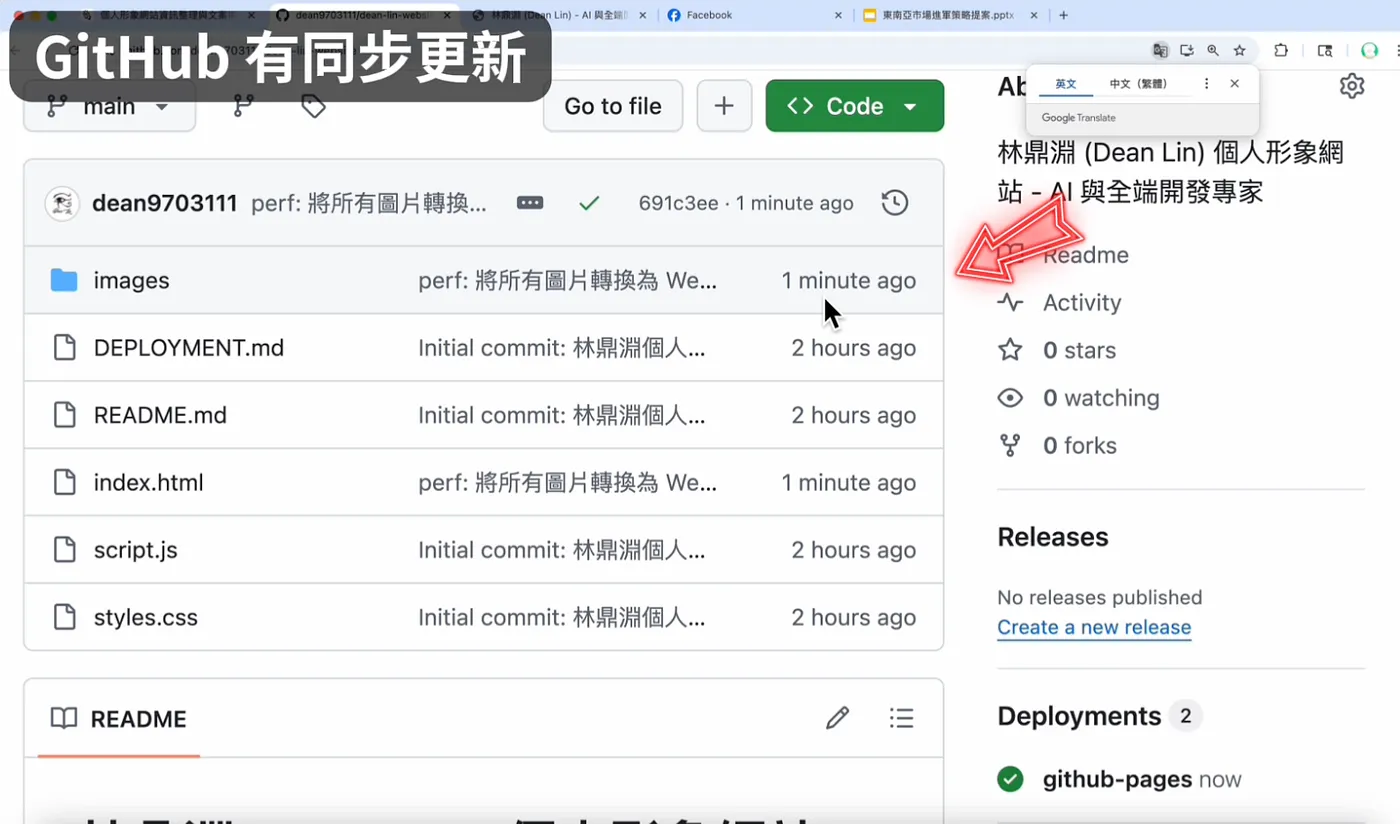View the 0 watching link
This screenshot has width=1400, height=824.
pyautogui.click(x=1101, y=398)
